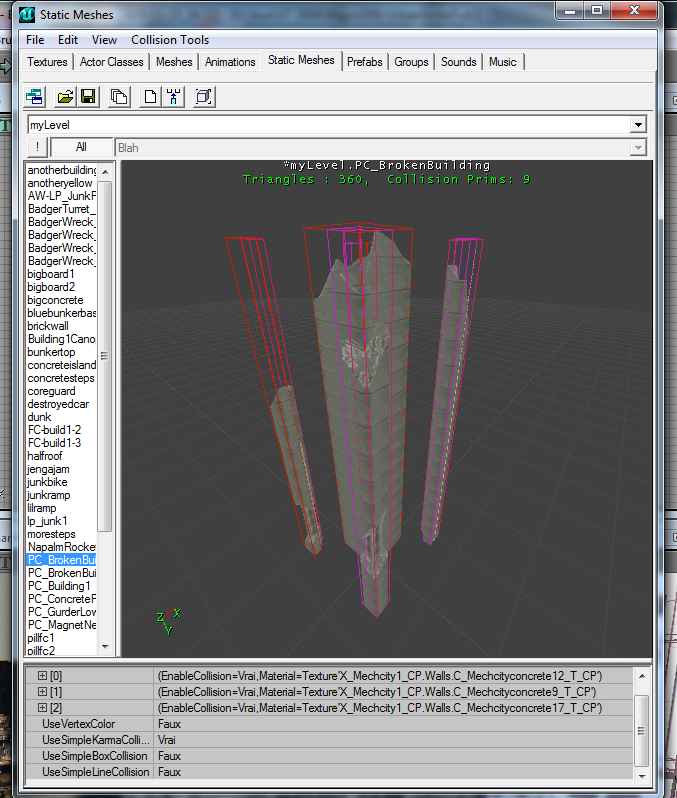677x798 pixels.
Task: Open the Collision Tools menu
Action: click(170, 40)
